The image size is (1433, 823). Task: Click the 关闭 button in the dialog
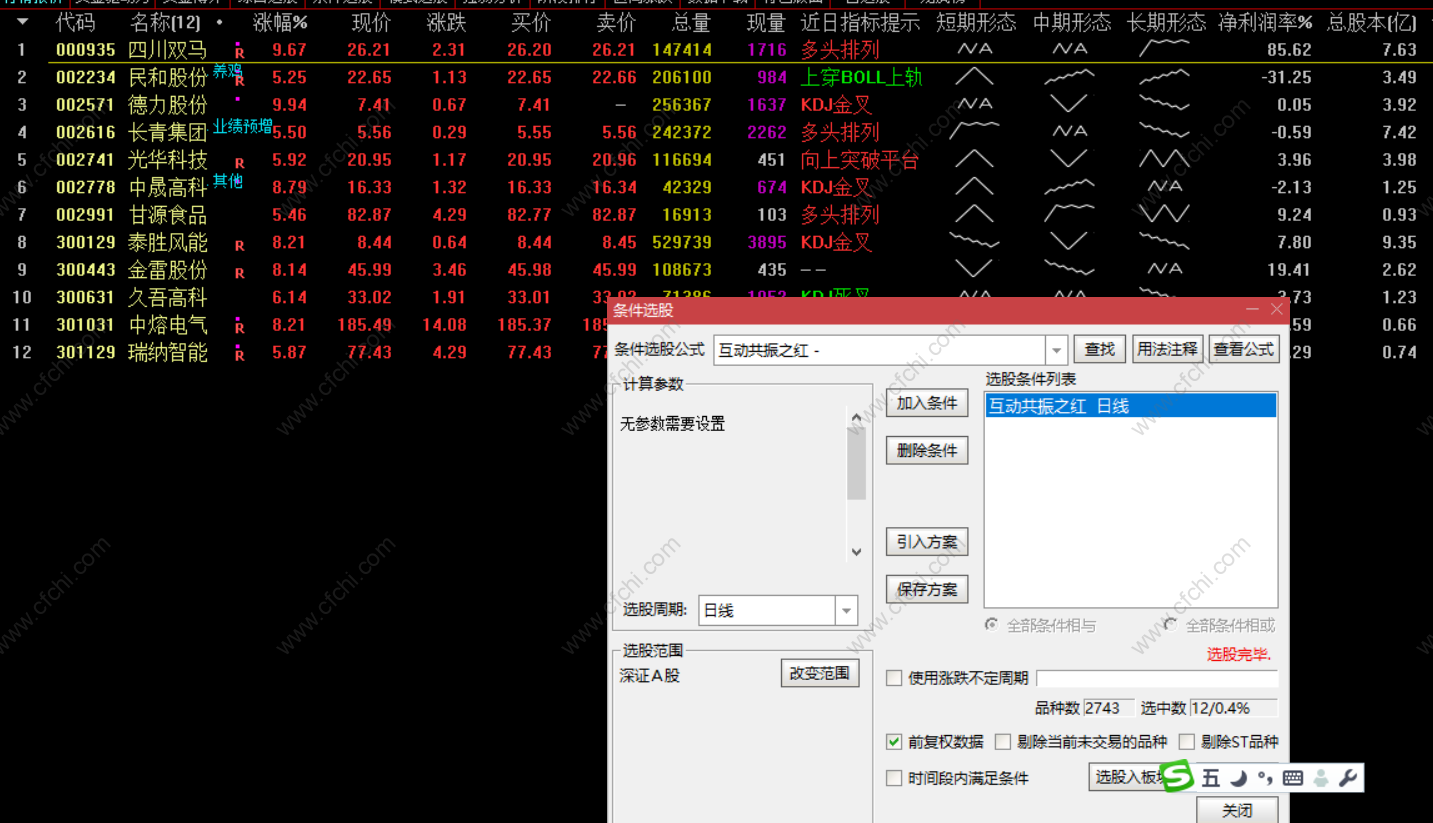point(1237,810)
